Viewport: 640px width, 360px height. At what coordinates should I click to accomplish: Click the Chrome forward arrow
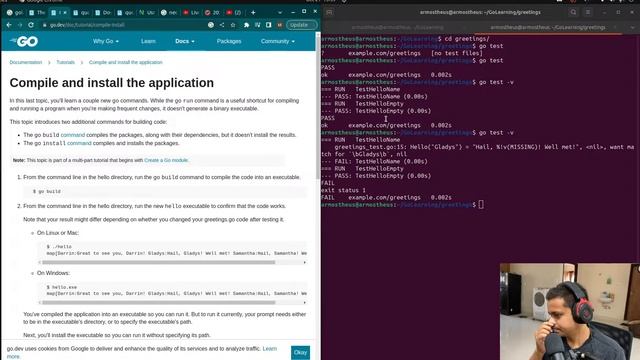click(x=20, y=25)
